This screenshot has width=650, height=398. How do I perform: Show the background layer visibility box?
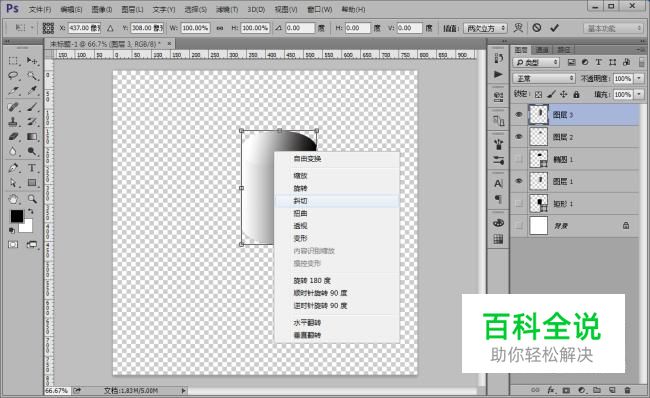[x=519, y=226]
